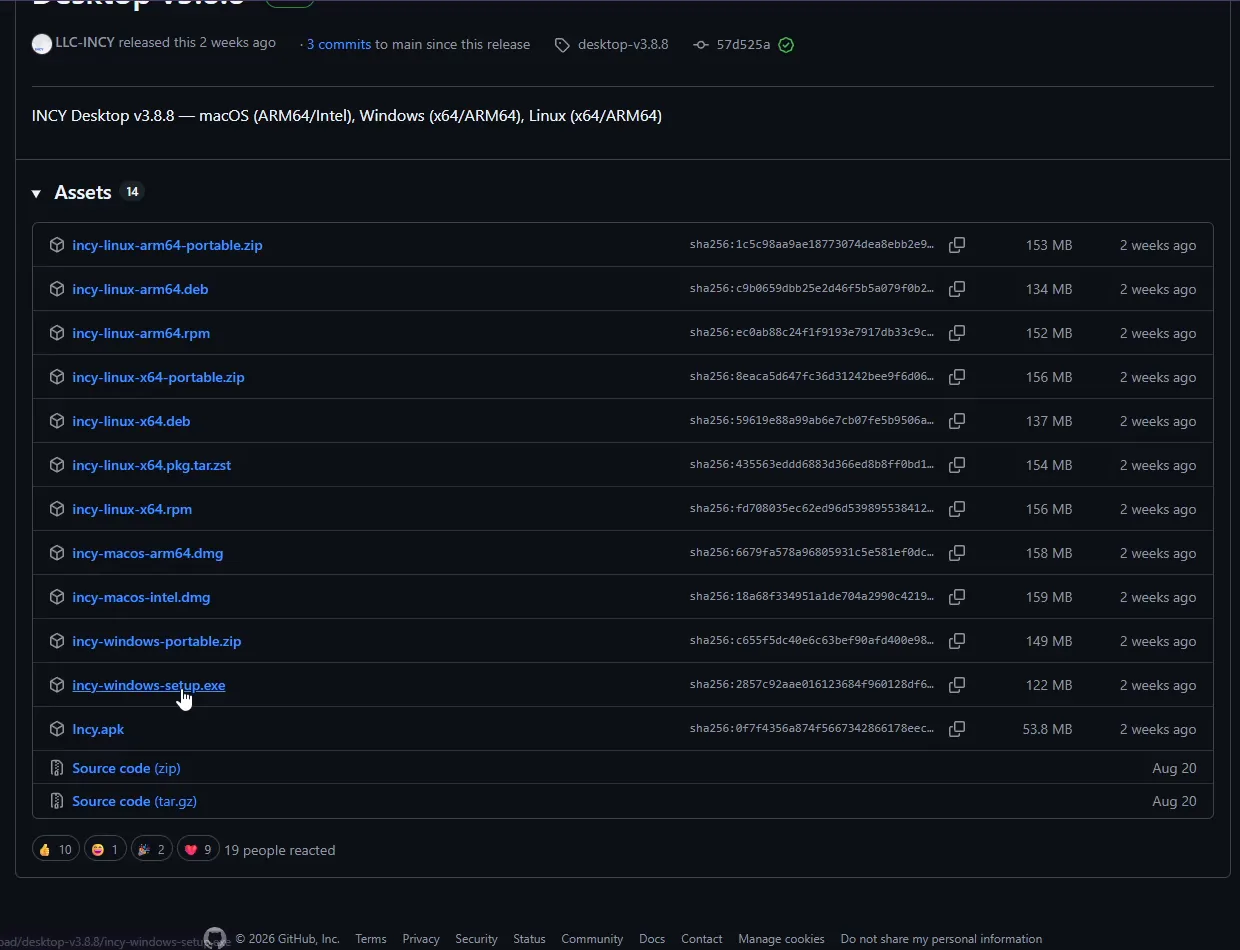Copy SHA256 hash of incy-macos-arm64.dmg

point(957,553)
